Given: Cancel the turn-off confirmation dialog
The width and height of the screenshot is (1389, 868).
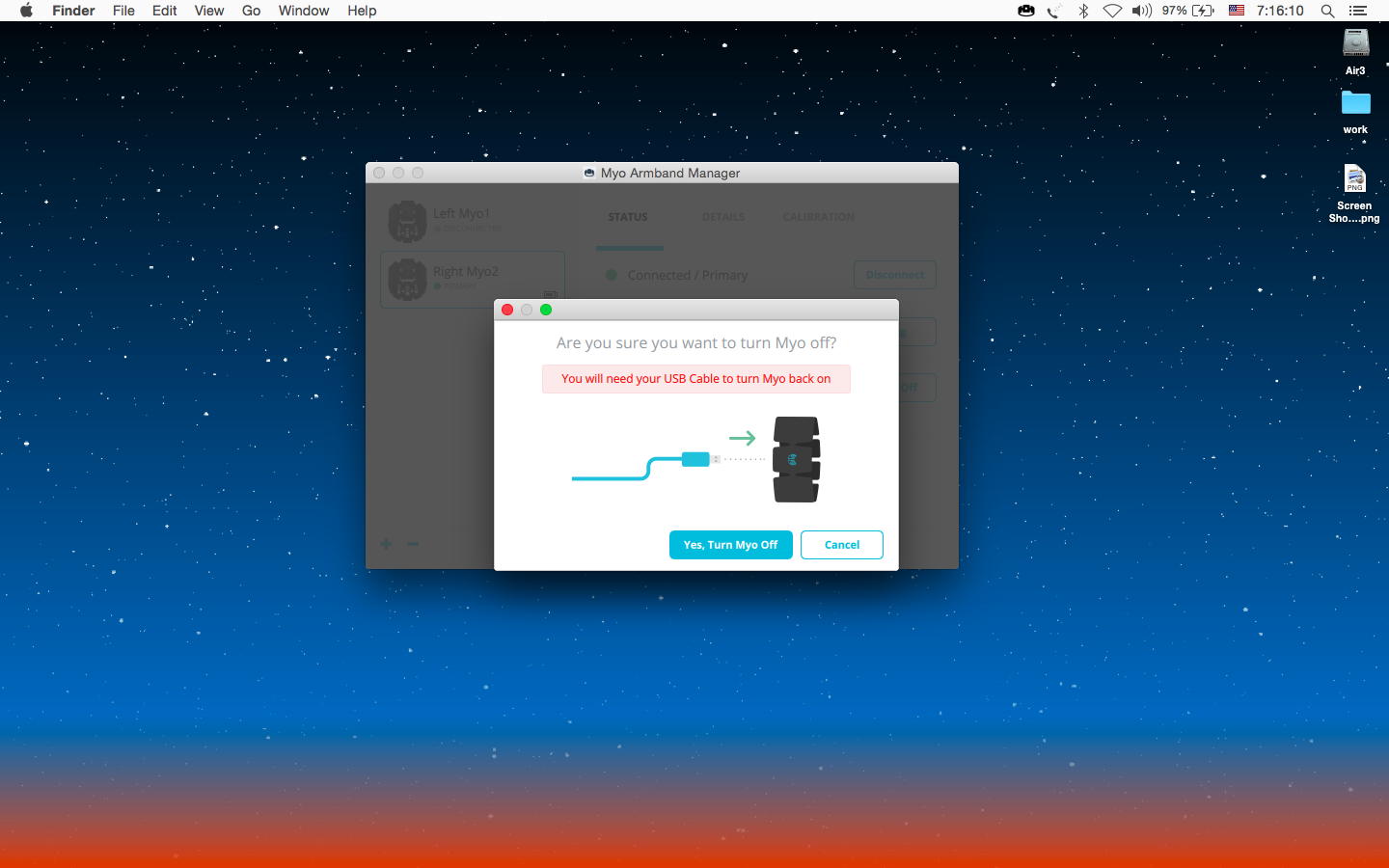Looking at the screenshot, I should pos(842,545).
